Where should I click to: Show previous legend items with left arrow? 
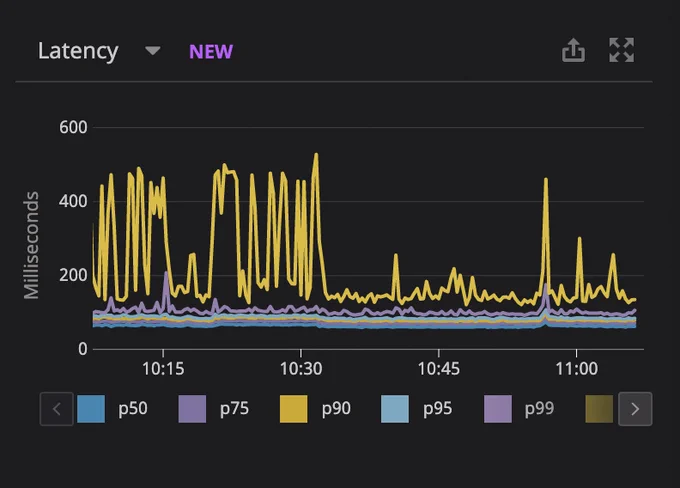(56, 409)
